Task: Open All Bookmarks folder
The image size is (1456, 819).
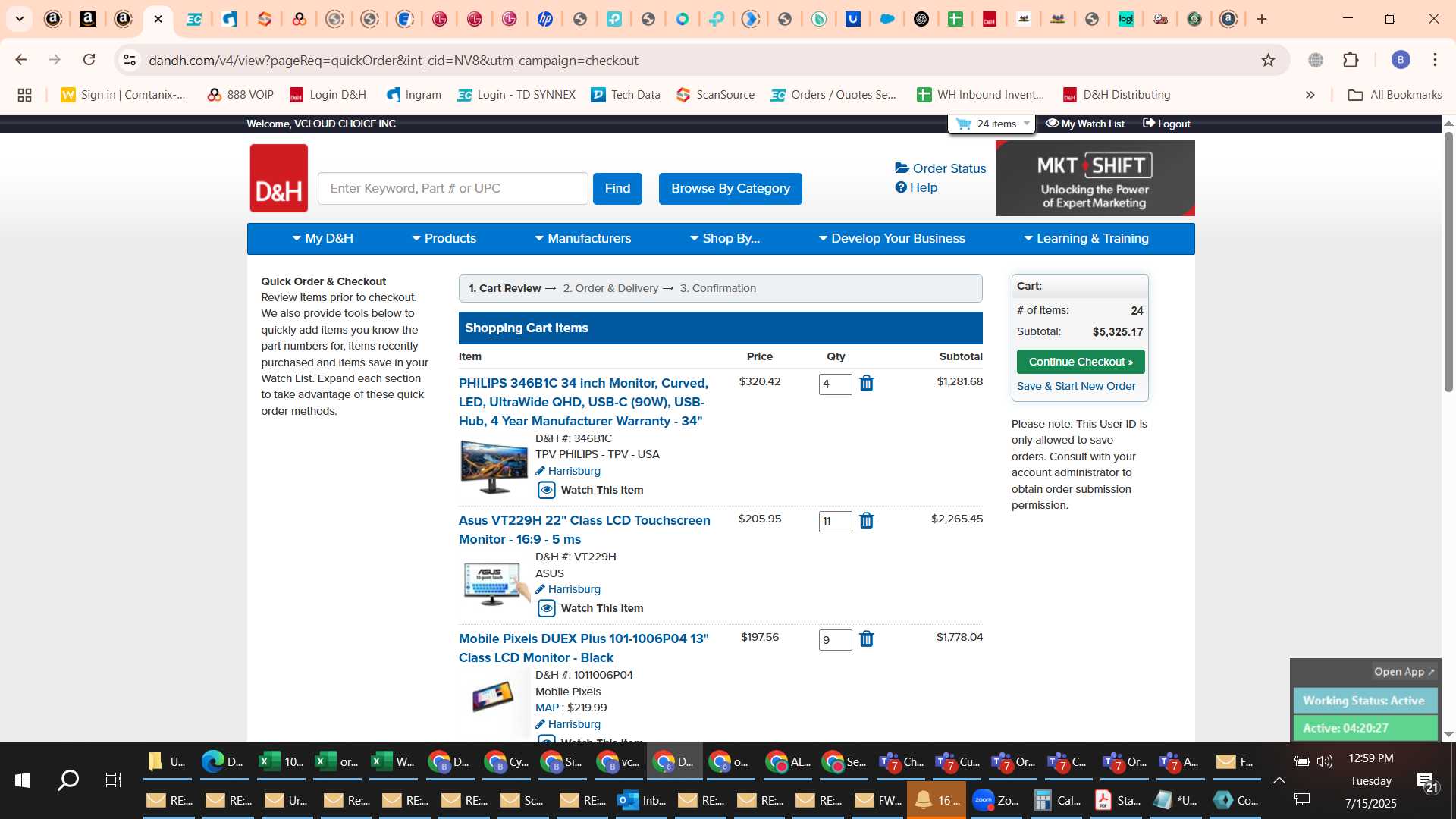Action: coord(1395,95)
